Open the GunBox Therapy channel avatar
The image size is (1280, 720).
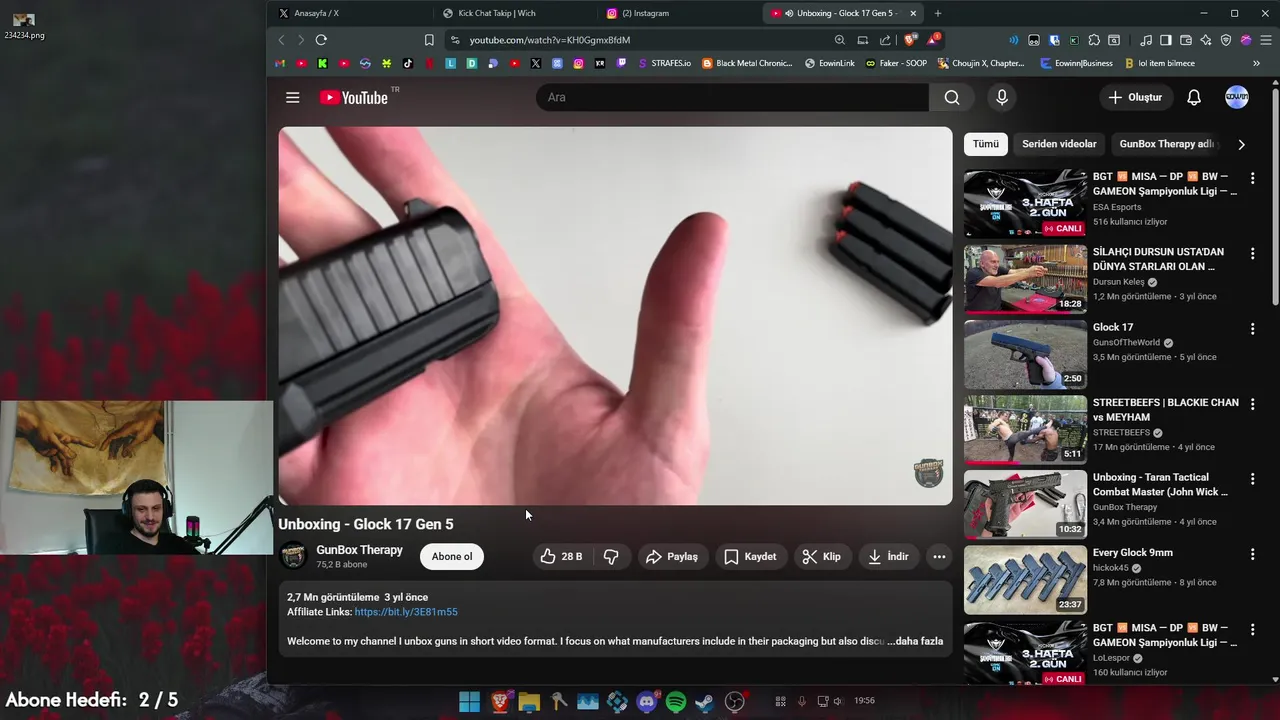coord(293,556)
